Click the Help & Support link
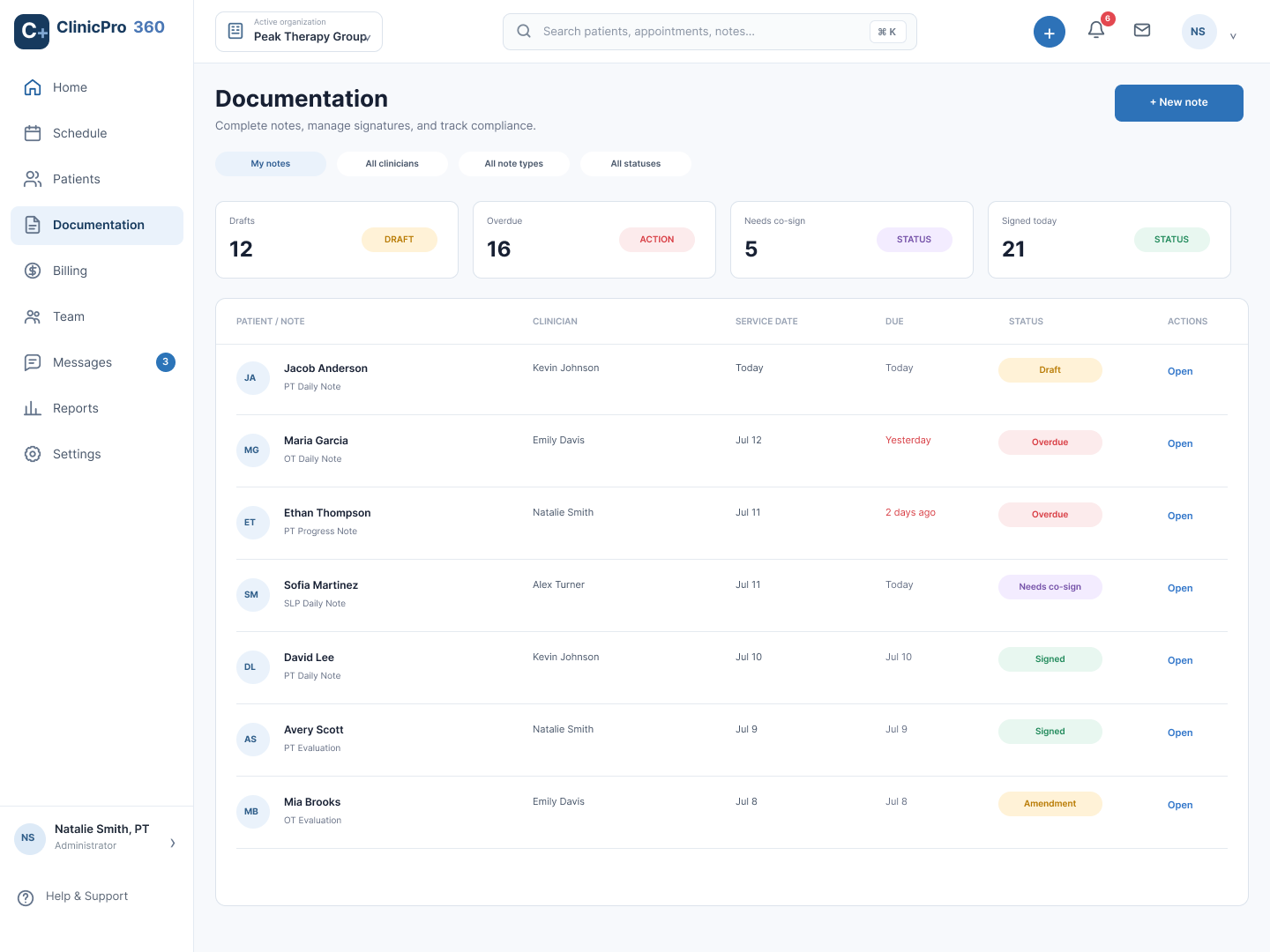Image resolution: width=1270 pixels, height=952 pixels. tap(86, 896)
